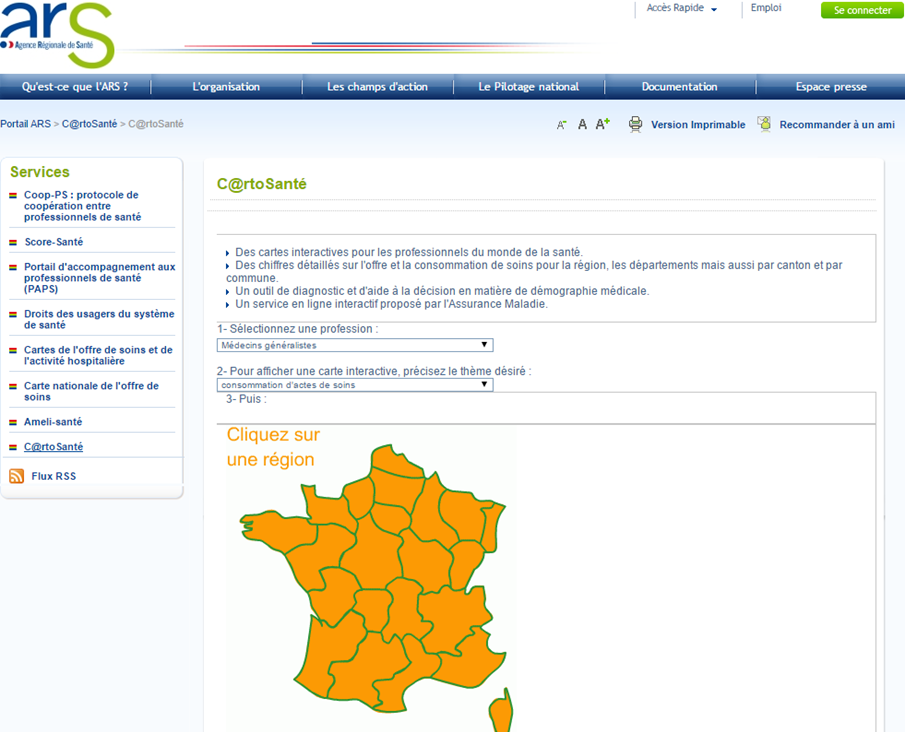Open the Ameli-santé sidebar link

click(53, 422)
